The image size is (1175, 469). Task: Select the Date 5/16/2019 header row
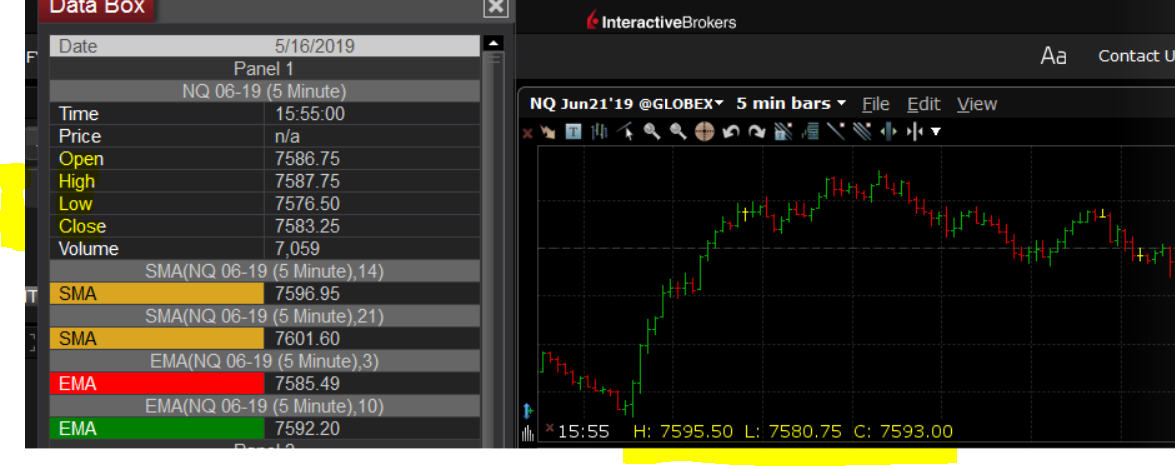(265, 46)
